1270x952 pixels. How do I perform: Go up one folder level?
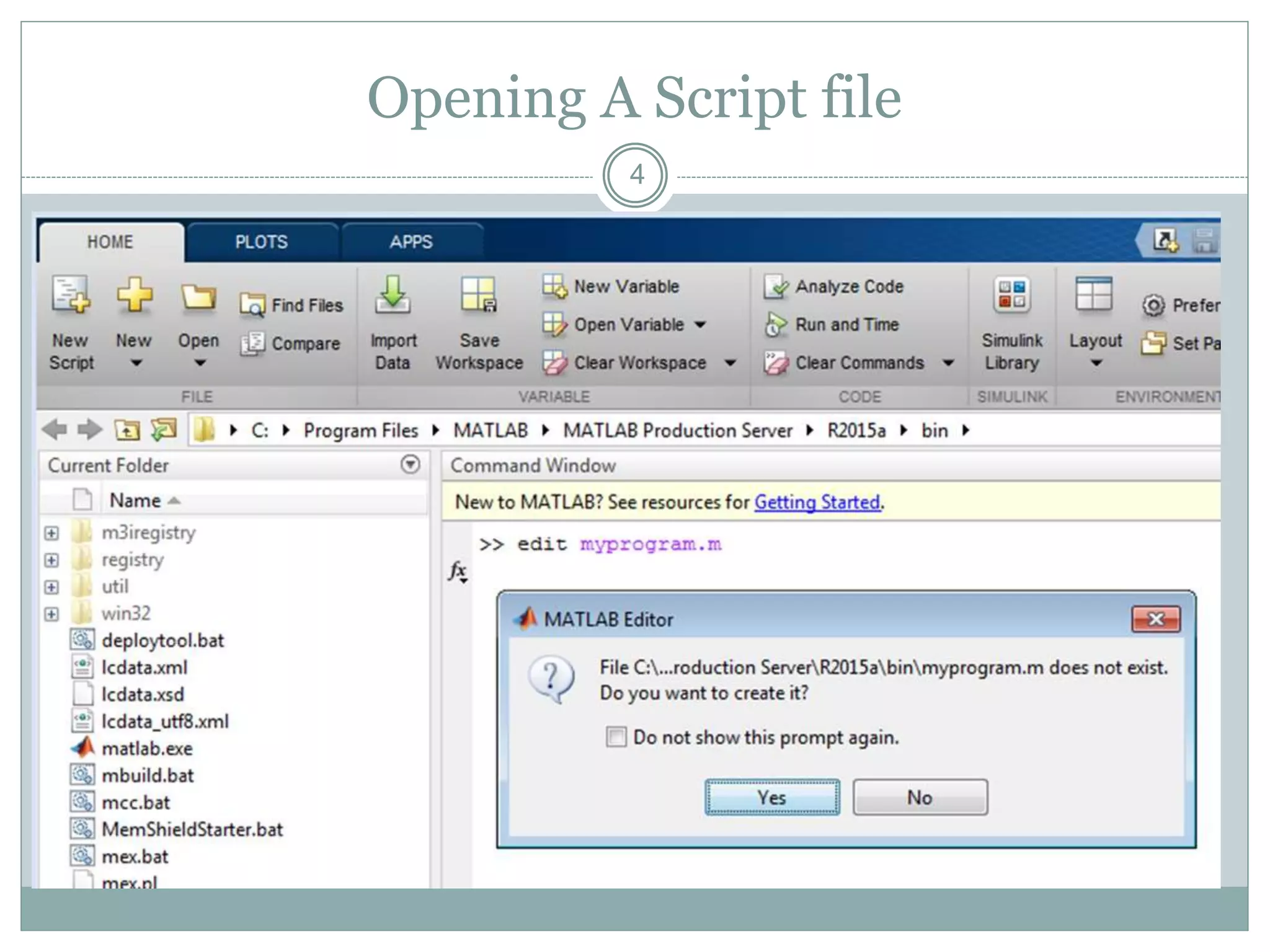[x=127, y=430]
